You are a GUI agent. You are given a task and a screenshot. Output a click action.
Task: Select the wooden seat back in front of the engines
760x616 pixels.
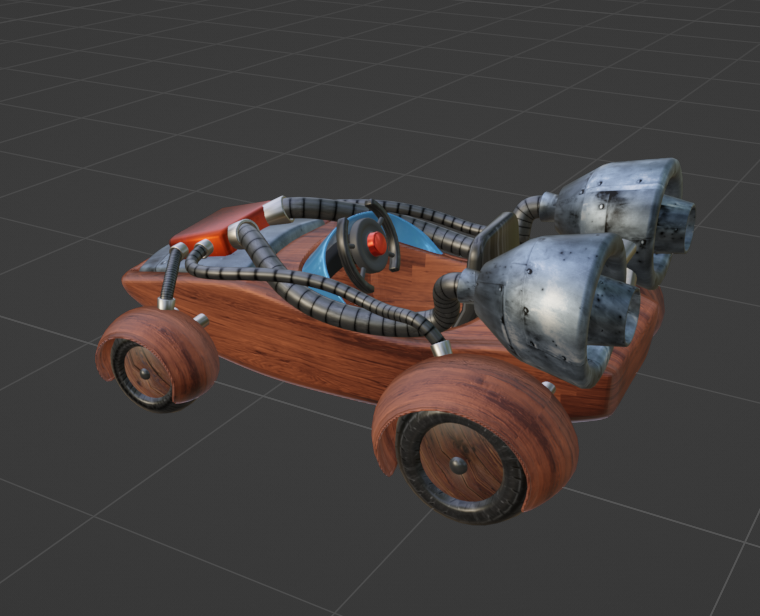[493, 241]
